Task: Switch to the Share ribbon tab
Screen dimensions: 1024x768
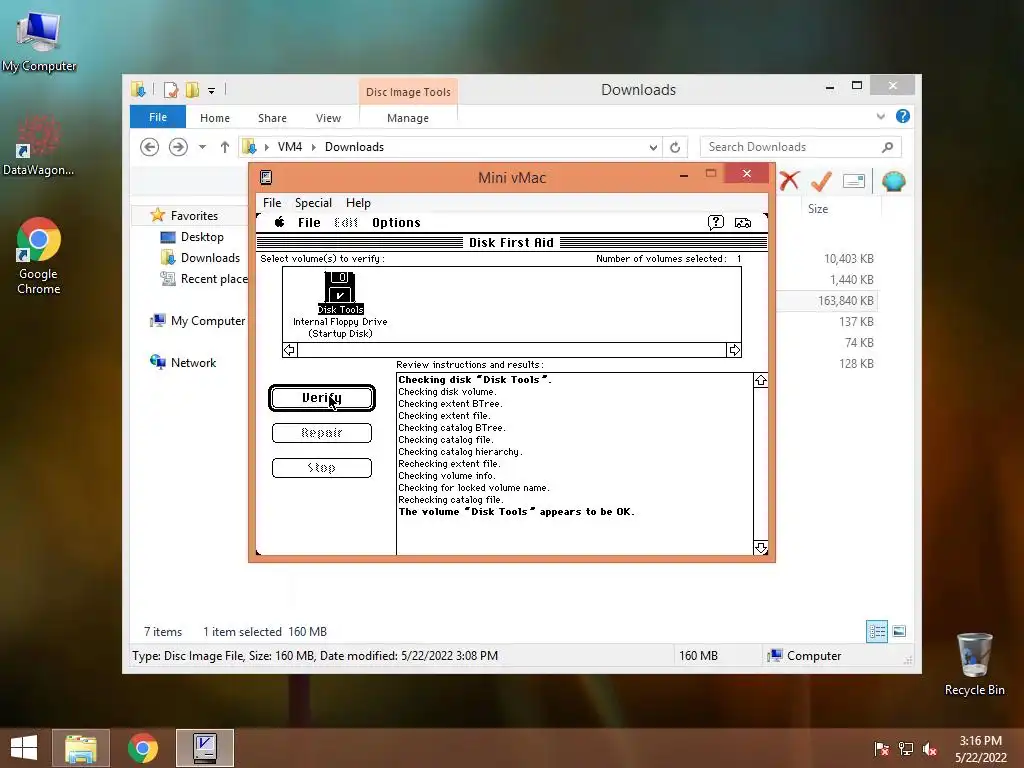Action: 272,118
